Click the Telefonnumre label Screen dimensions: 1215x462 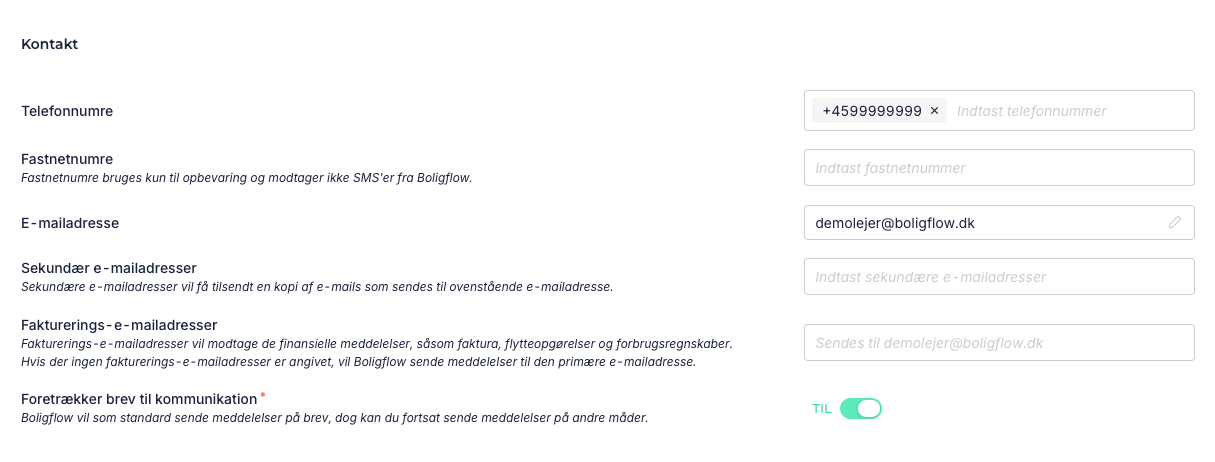[x=67, y=111]
